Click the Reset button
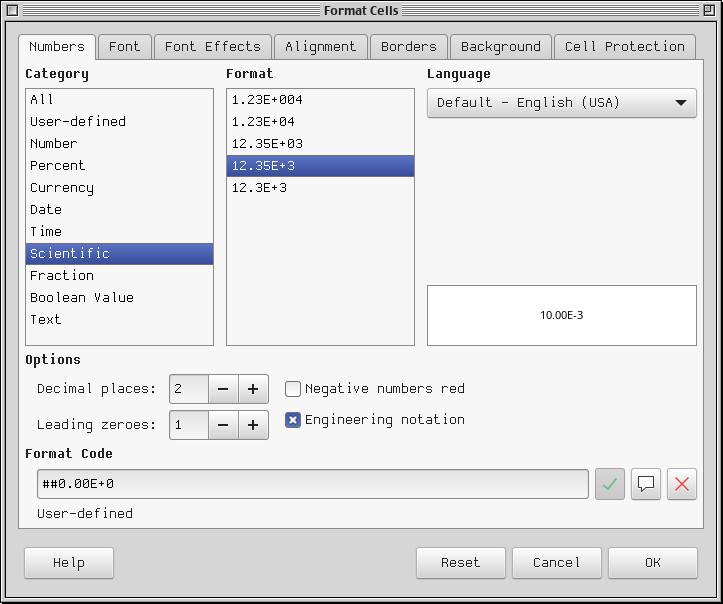 460,563
